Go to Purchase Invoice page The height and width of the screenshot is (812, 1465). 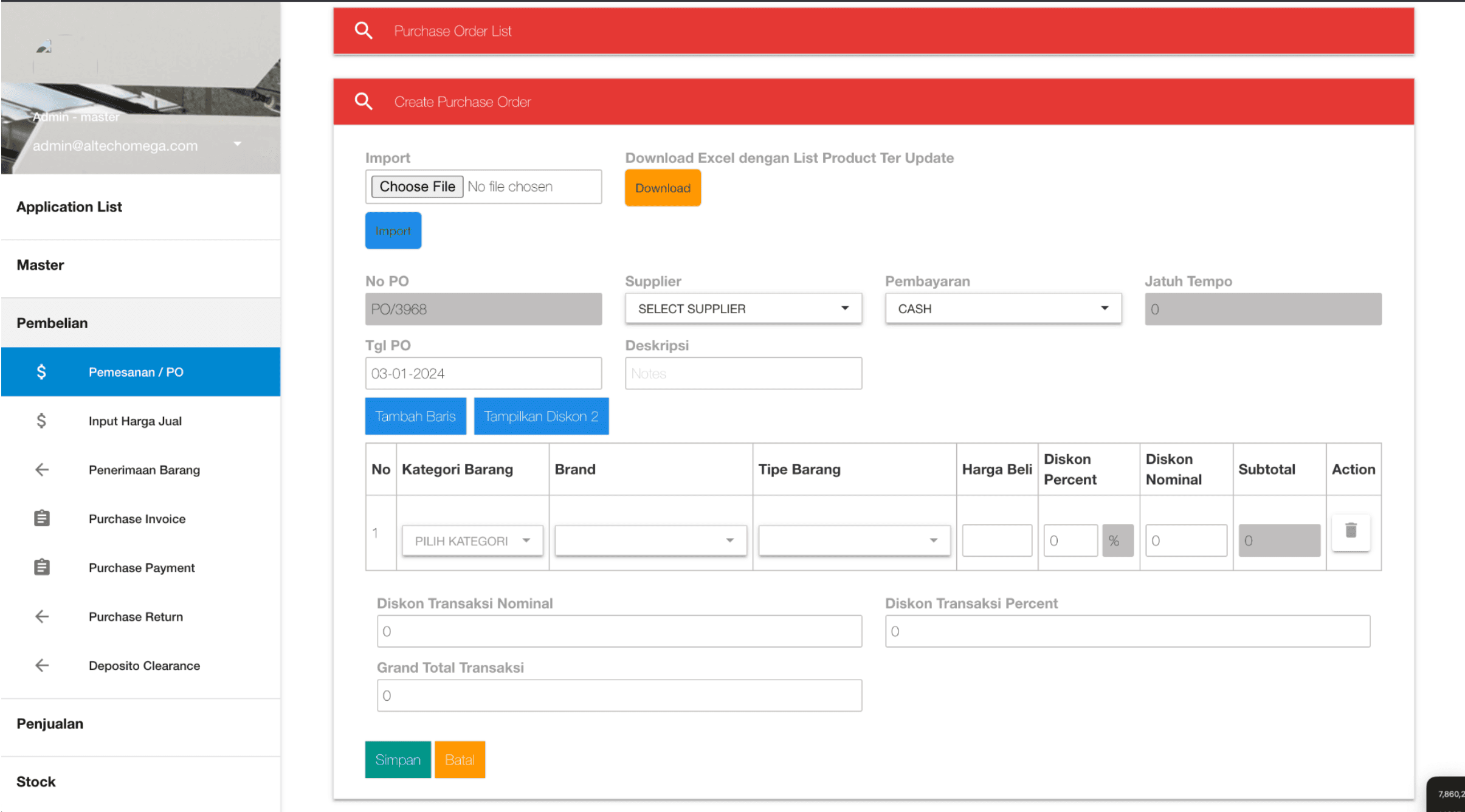point(140,518)
